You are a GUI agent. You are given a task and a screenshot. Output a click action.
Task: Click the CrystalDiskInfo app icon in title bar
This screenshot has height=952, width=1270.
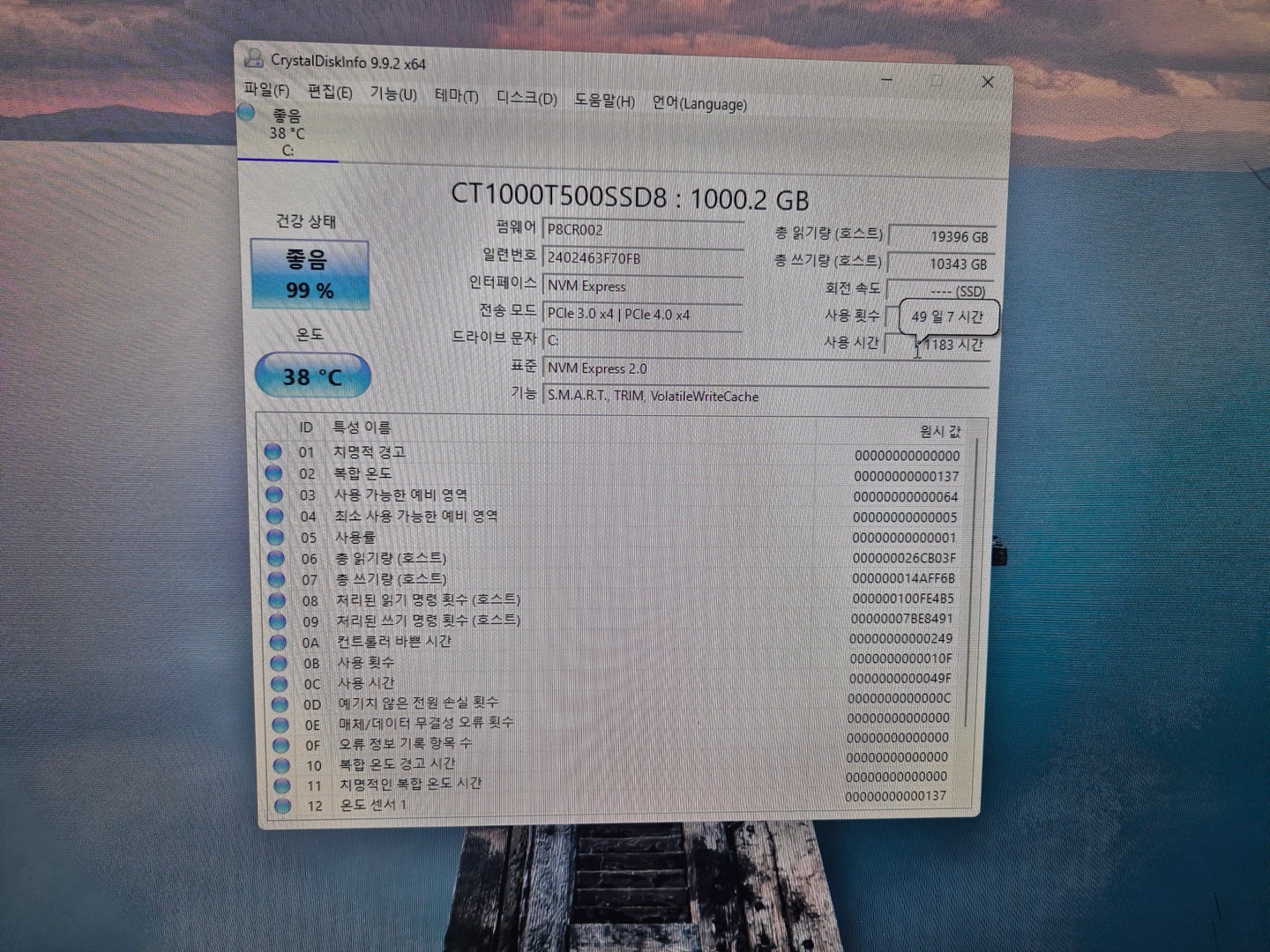[253, 58]
